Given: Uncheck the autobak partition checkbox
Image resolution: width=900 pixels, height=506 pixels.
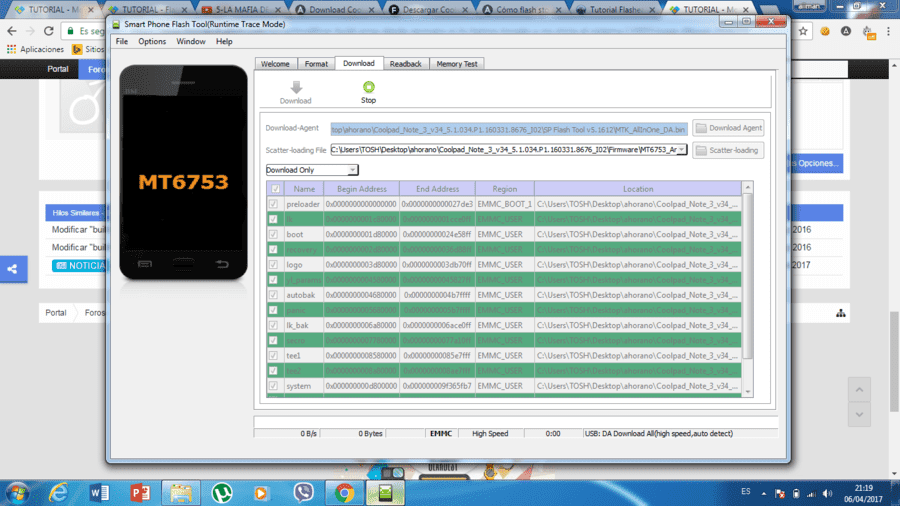Looking at the screenshot, I should click(273, 295).
